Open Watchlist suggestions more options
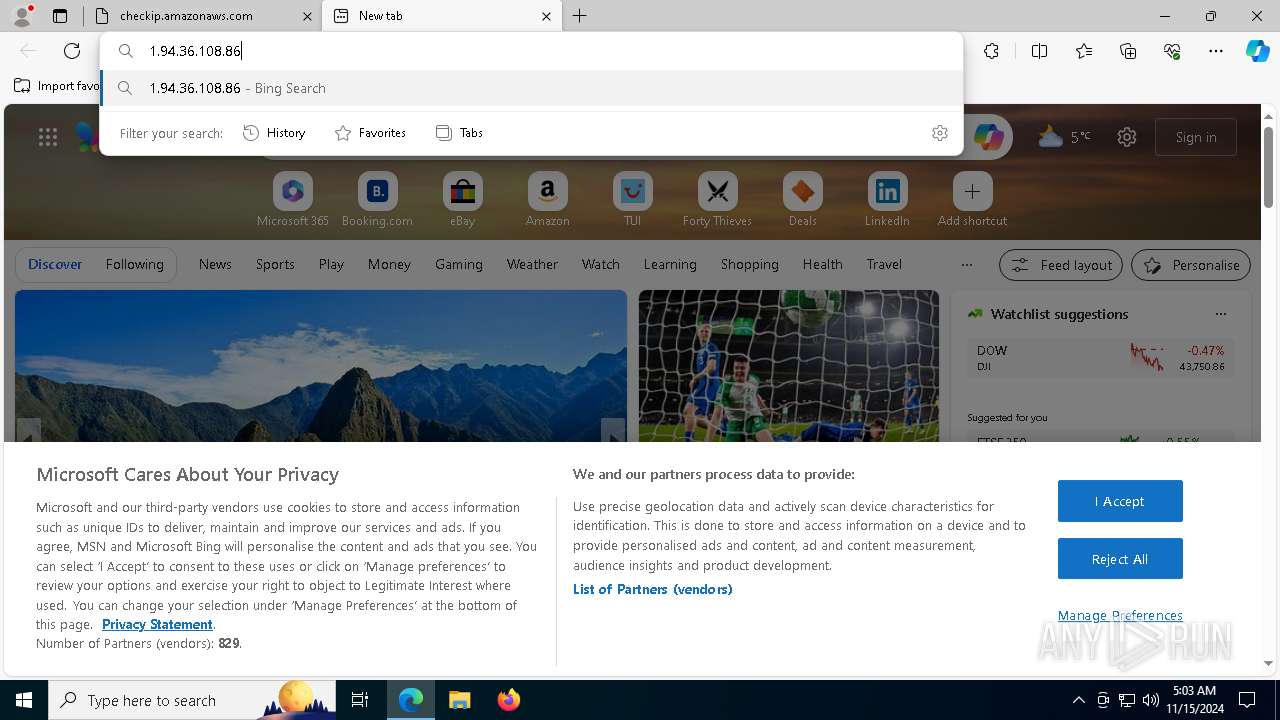The height and width of the screenshot is (720, 1280). tap(1220, 314)
